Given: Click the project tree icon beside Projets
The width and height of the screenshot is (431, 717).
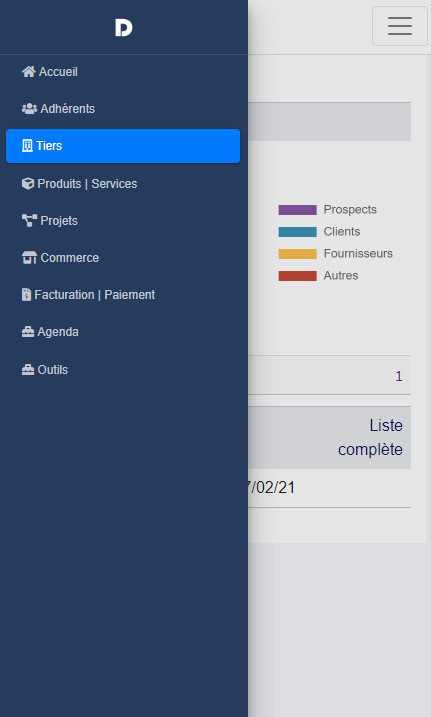Looking at the screenshot, I should point(29,221).
